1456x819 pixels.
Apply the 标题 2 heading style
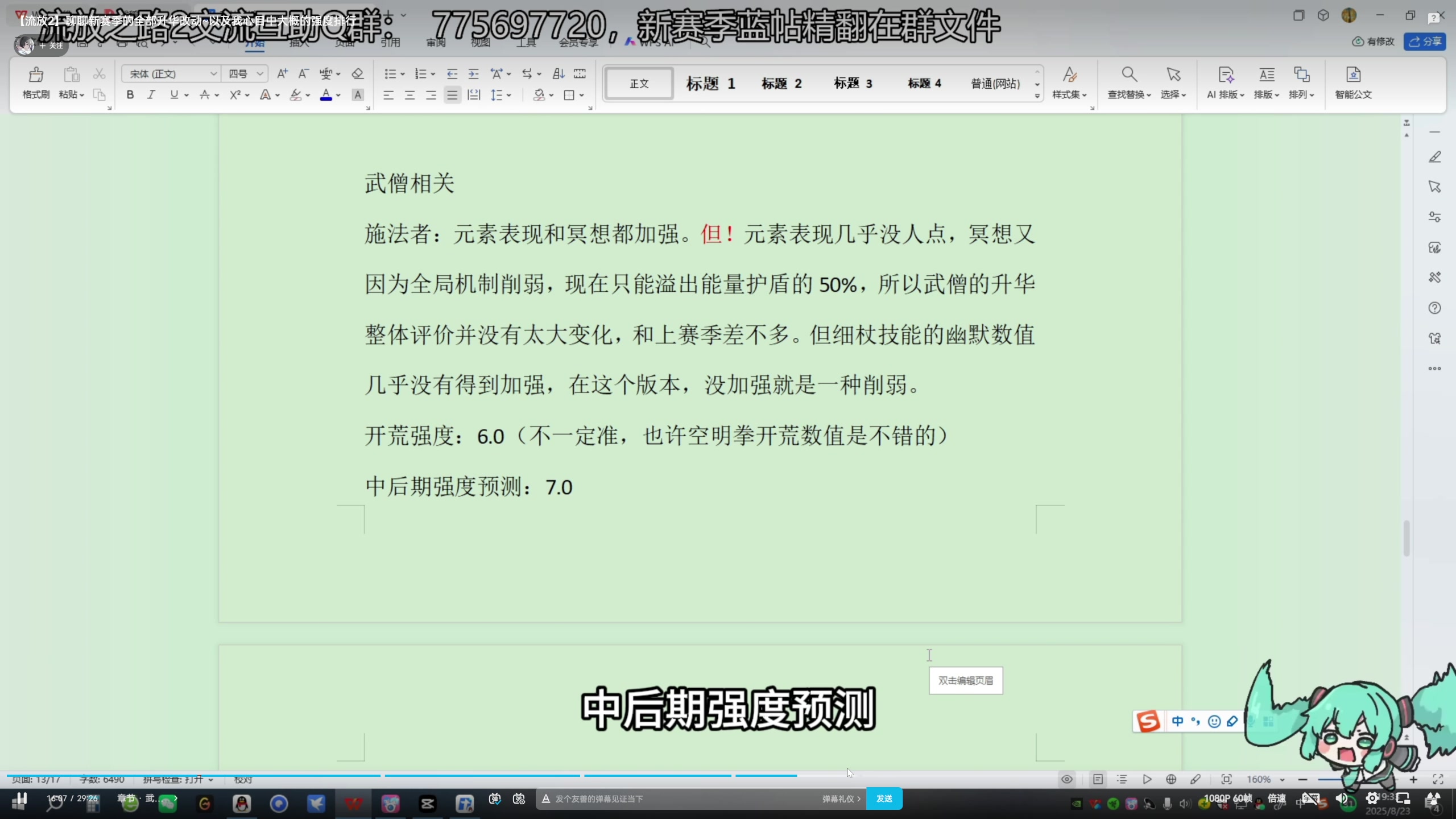coord(781,84)
